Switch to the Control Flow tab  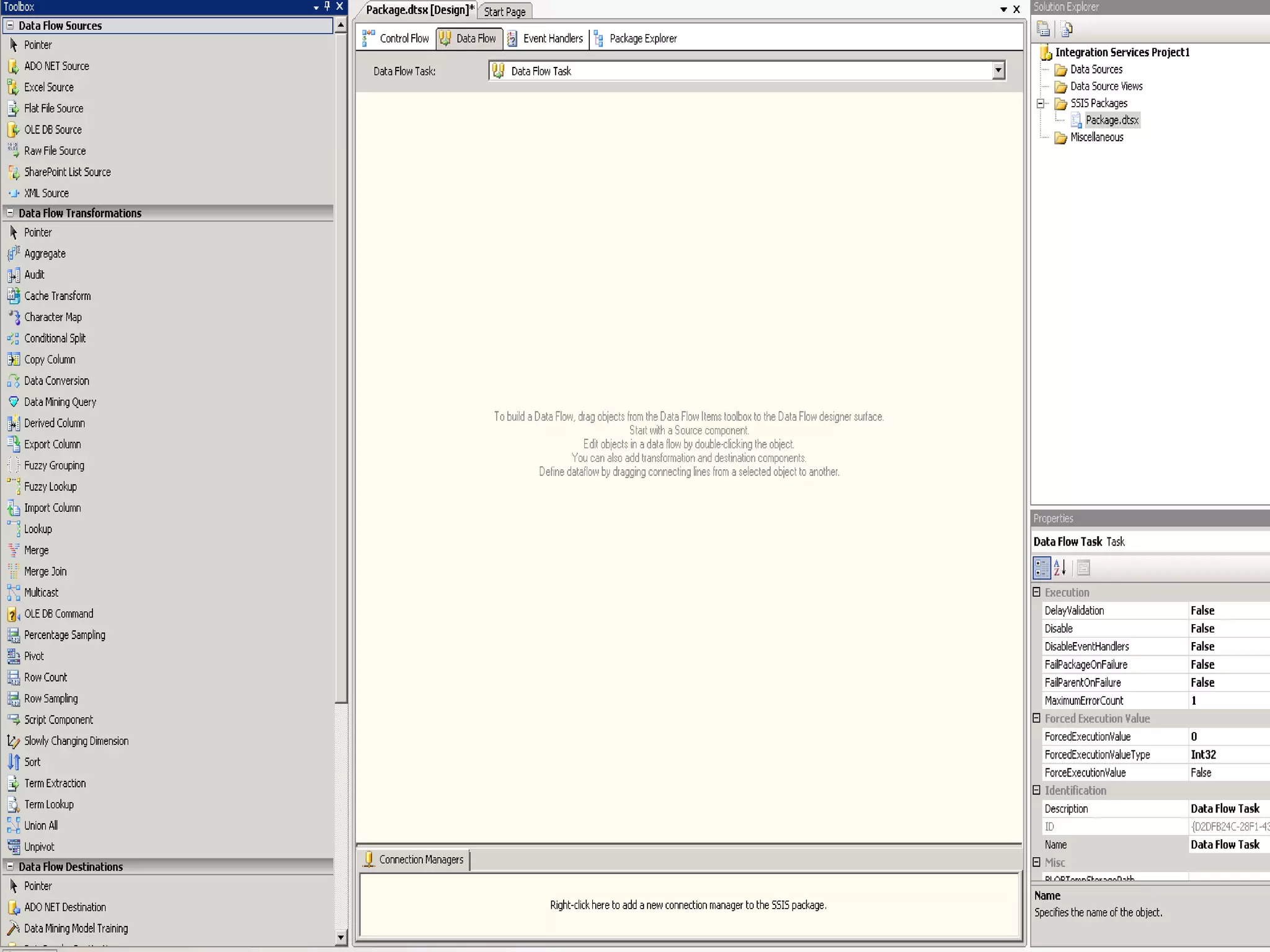[396, 38]
